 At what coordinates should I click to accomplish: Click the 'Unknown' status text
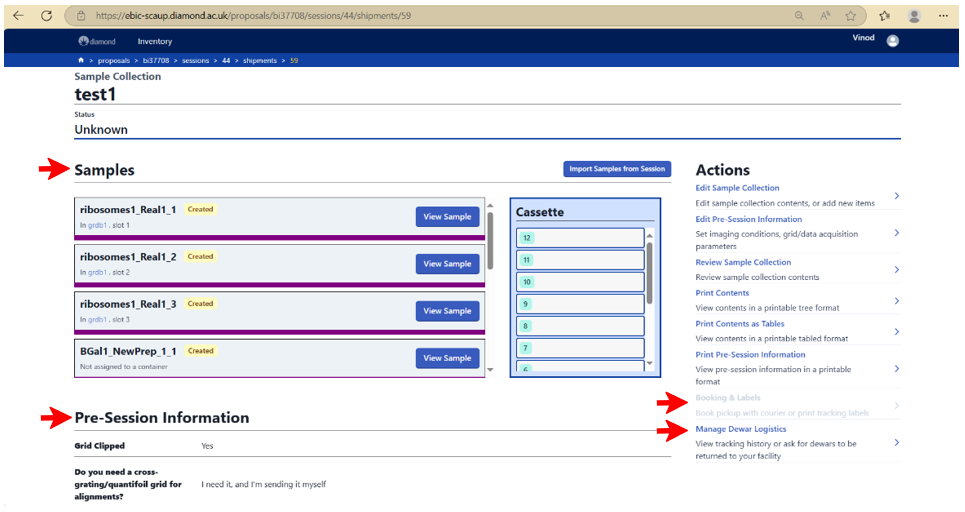point(101,130)
